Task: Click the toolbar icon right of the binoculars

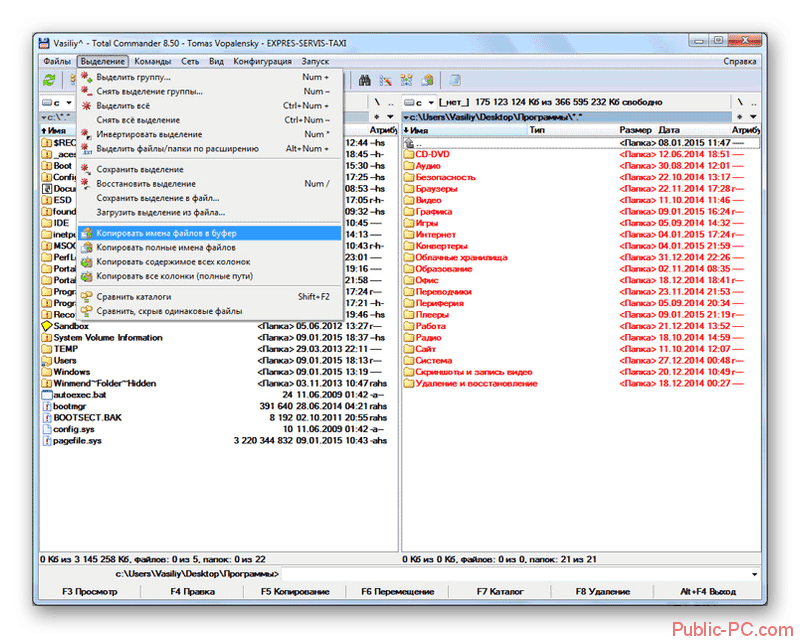Action: [x=386, y=81]
